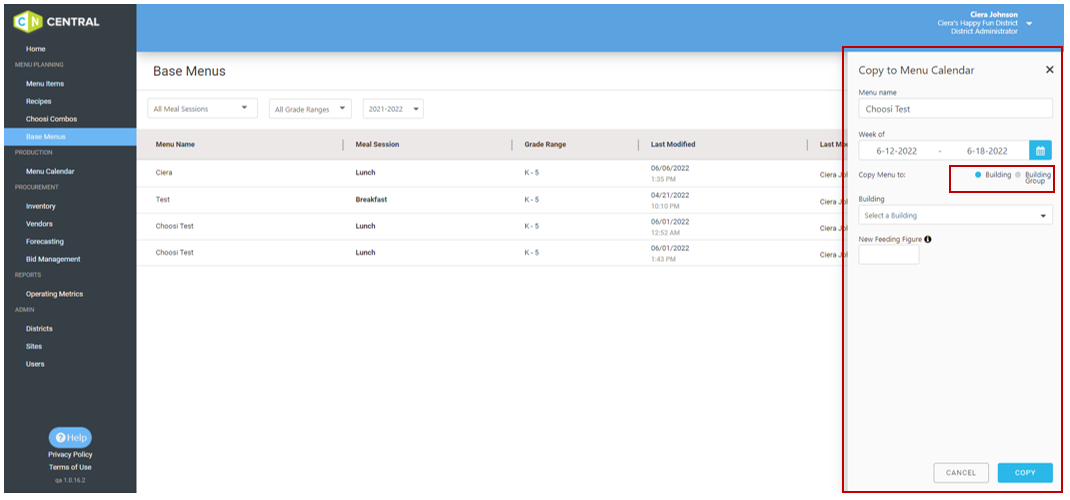Click the New Feeding Figure input box

coord(888,255)
